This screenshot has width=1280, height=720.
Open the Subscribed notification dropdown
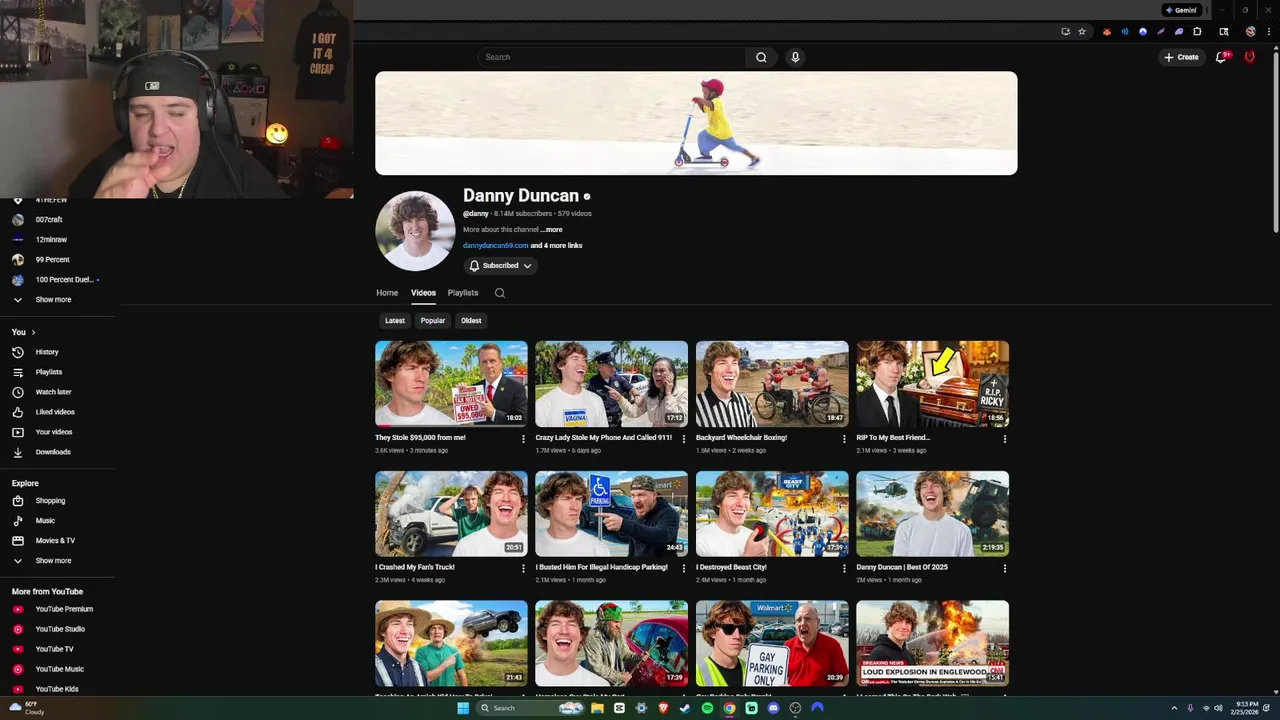501,266
